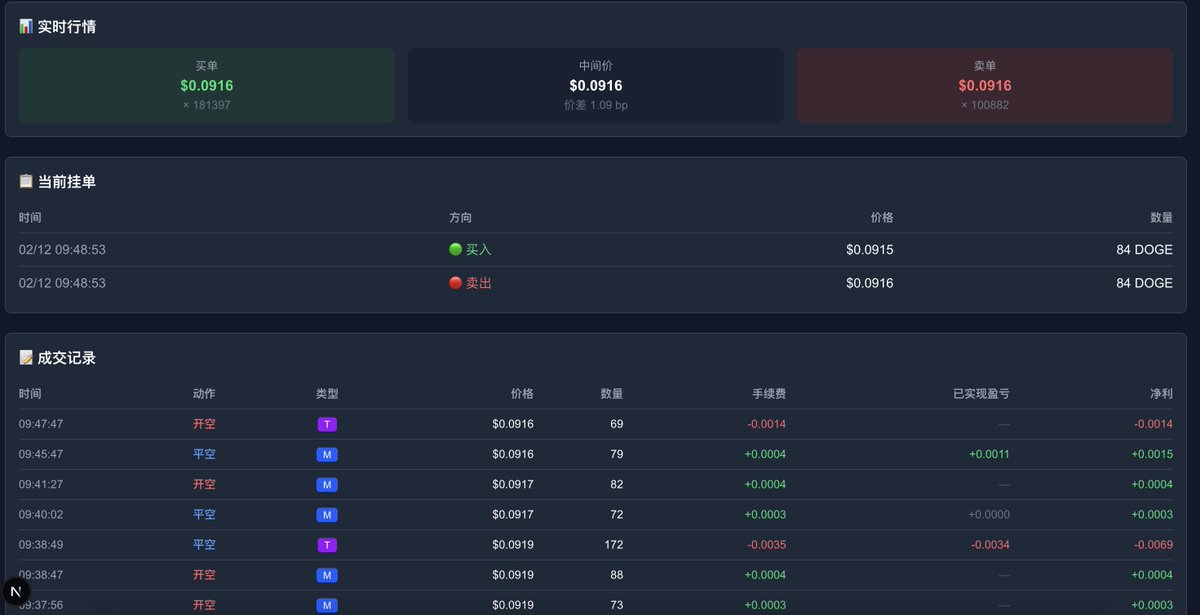
Task: Click the blue M badge in the 09:41:27 row
Action: point(327,484)
